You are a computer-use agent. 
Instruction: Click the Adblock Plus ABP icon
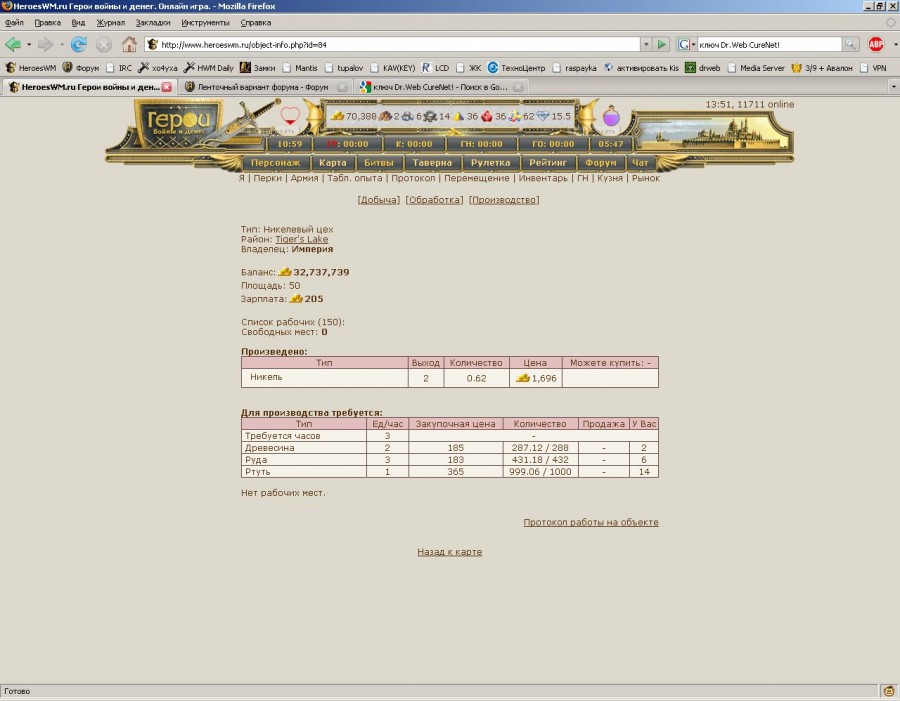[x=876, y=44]
